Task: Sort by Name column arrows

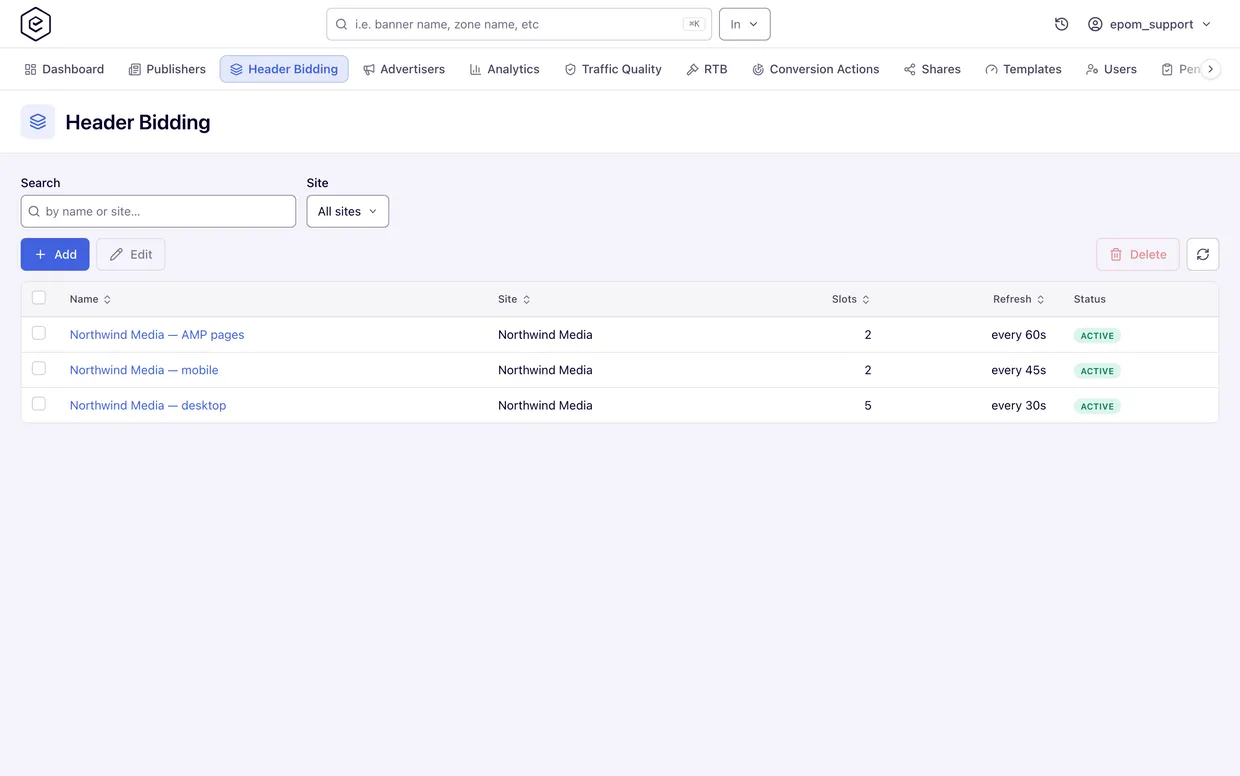Action: pyautogui.click(x=107, y=299)
